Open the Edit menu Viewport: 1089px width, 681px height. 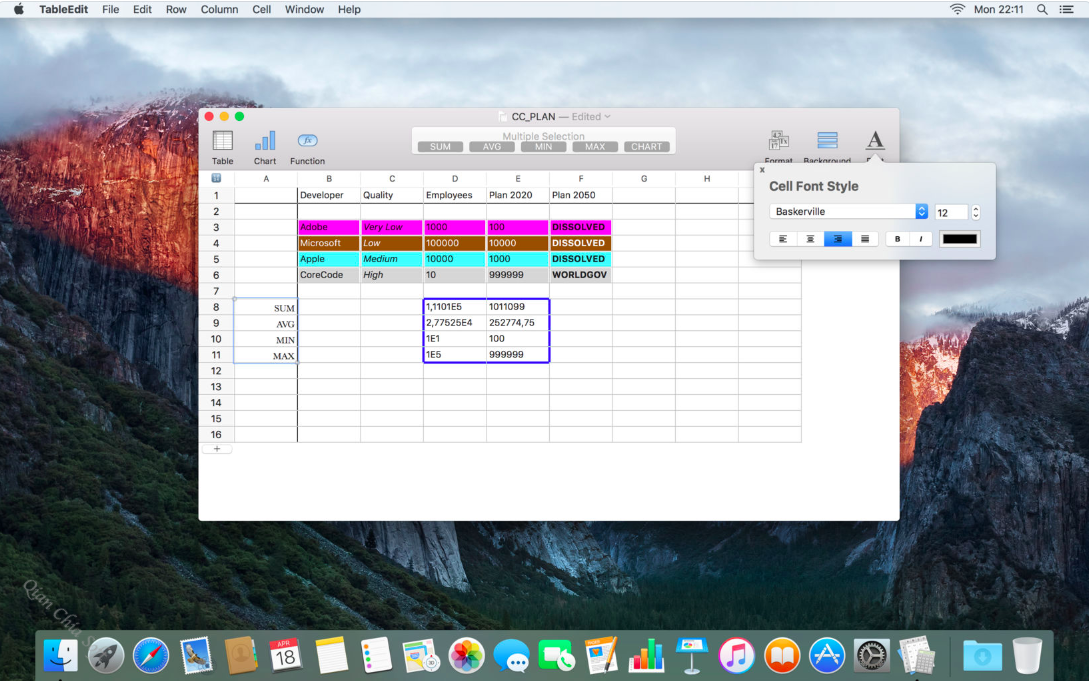point(142,9)
